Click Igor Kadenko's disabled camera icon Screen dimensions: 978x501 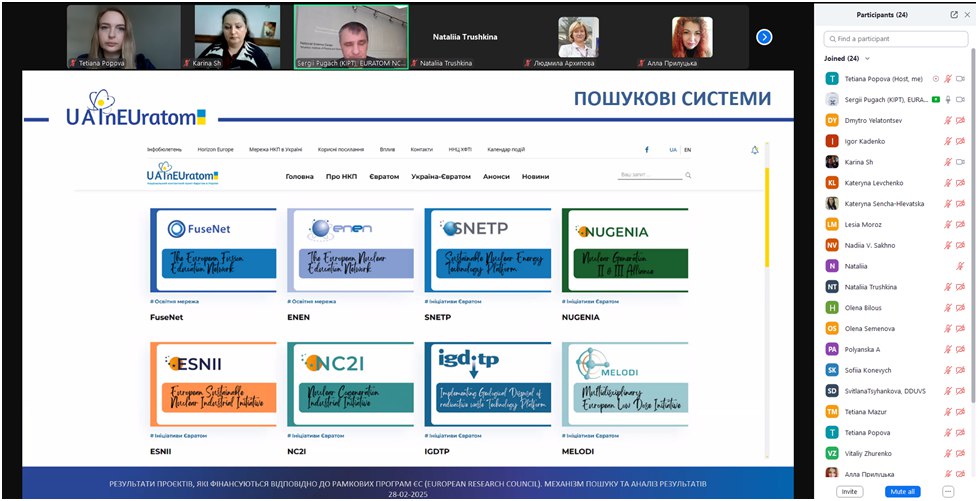coord(961,141)
